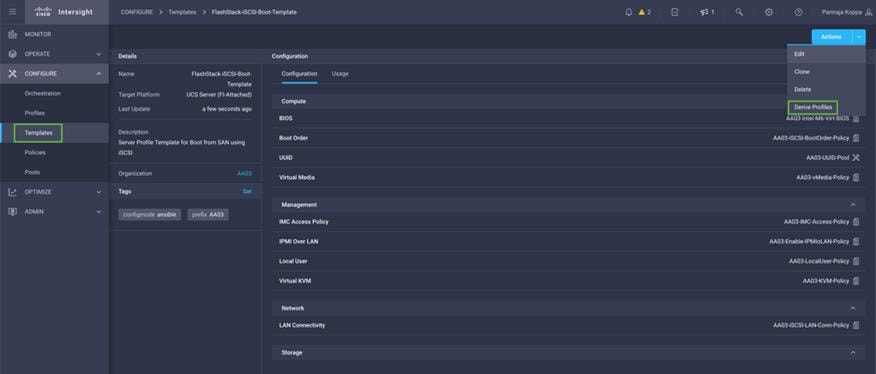
Task: View AA03-iSCSI-LAN-Conn-Policy detail icon
Action: 855,325
